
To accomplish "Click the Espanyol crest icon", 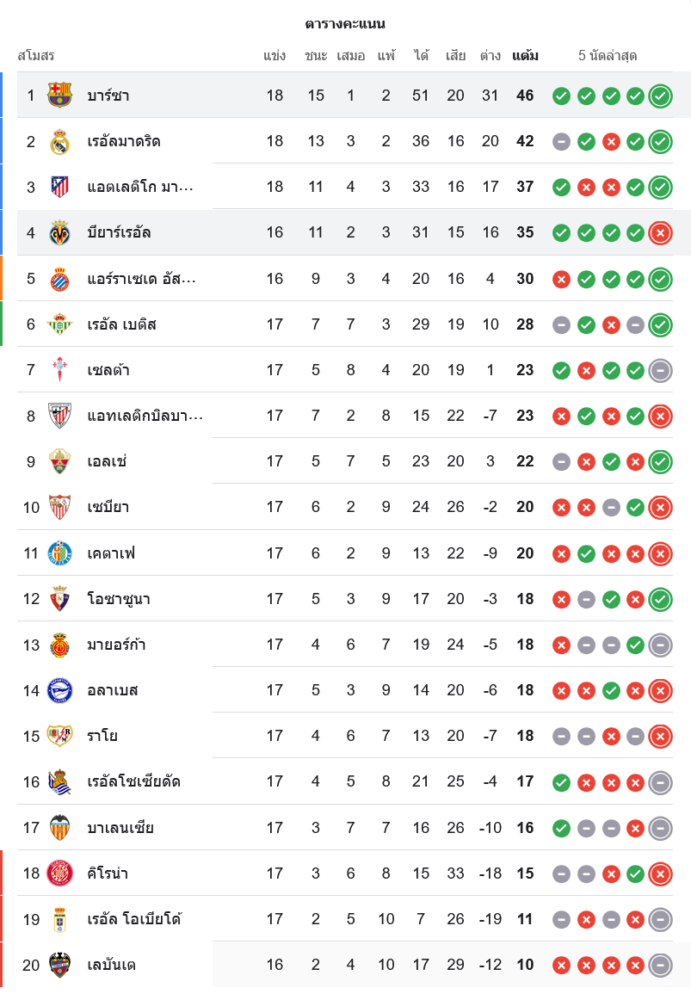I will pos(60,279).
